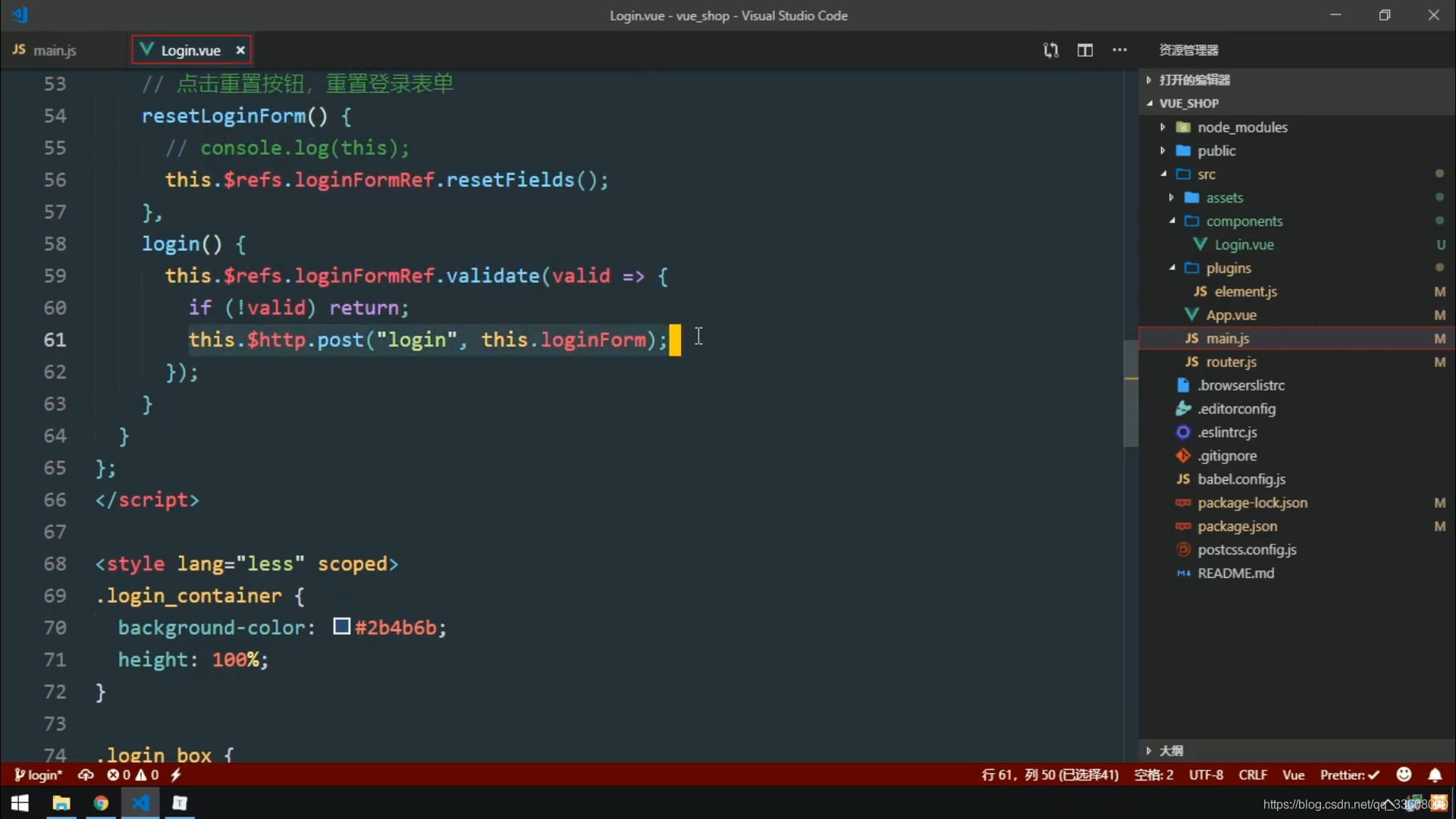Screen dimensions: 1456x819
Task: Open router.js file in explorer
Action: click(x=1231, y=361)
